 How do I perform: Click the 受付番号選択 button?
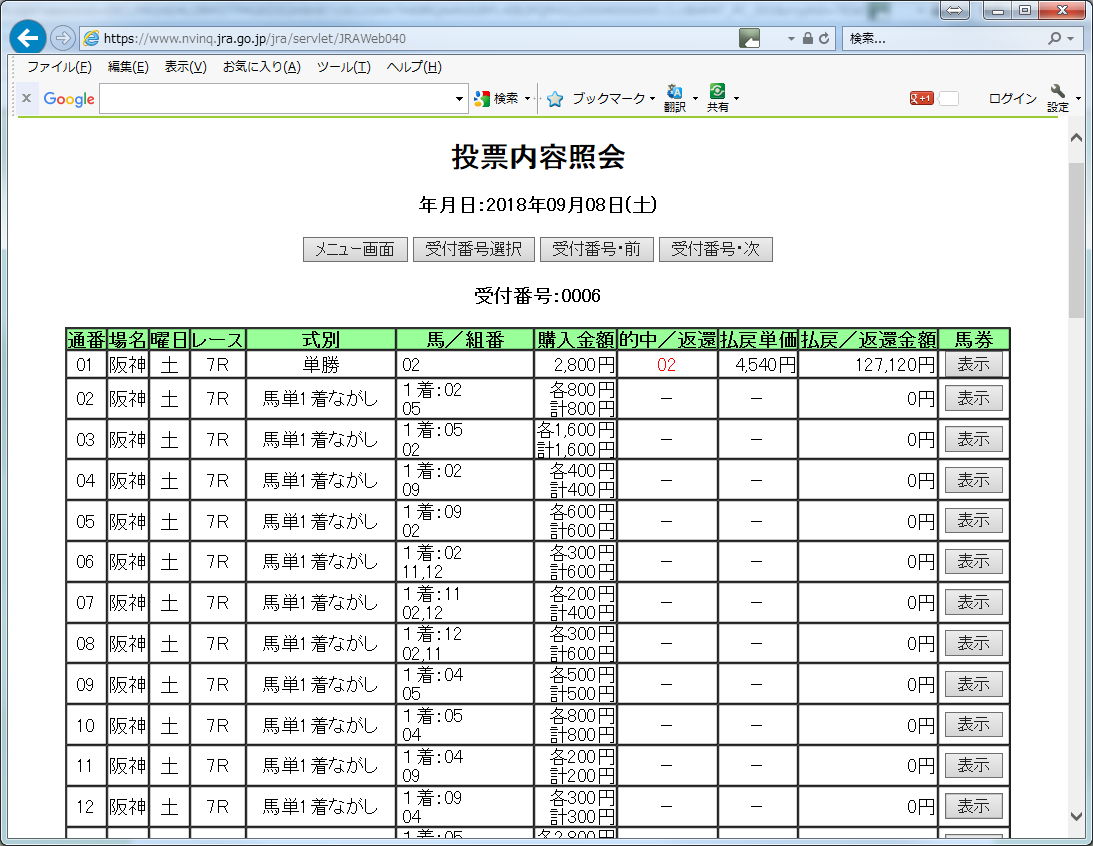[x=474, y=249]
